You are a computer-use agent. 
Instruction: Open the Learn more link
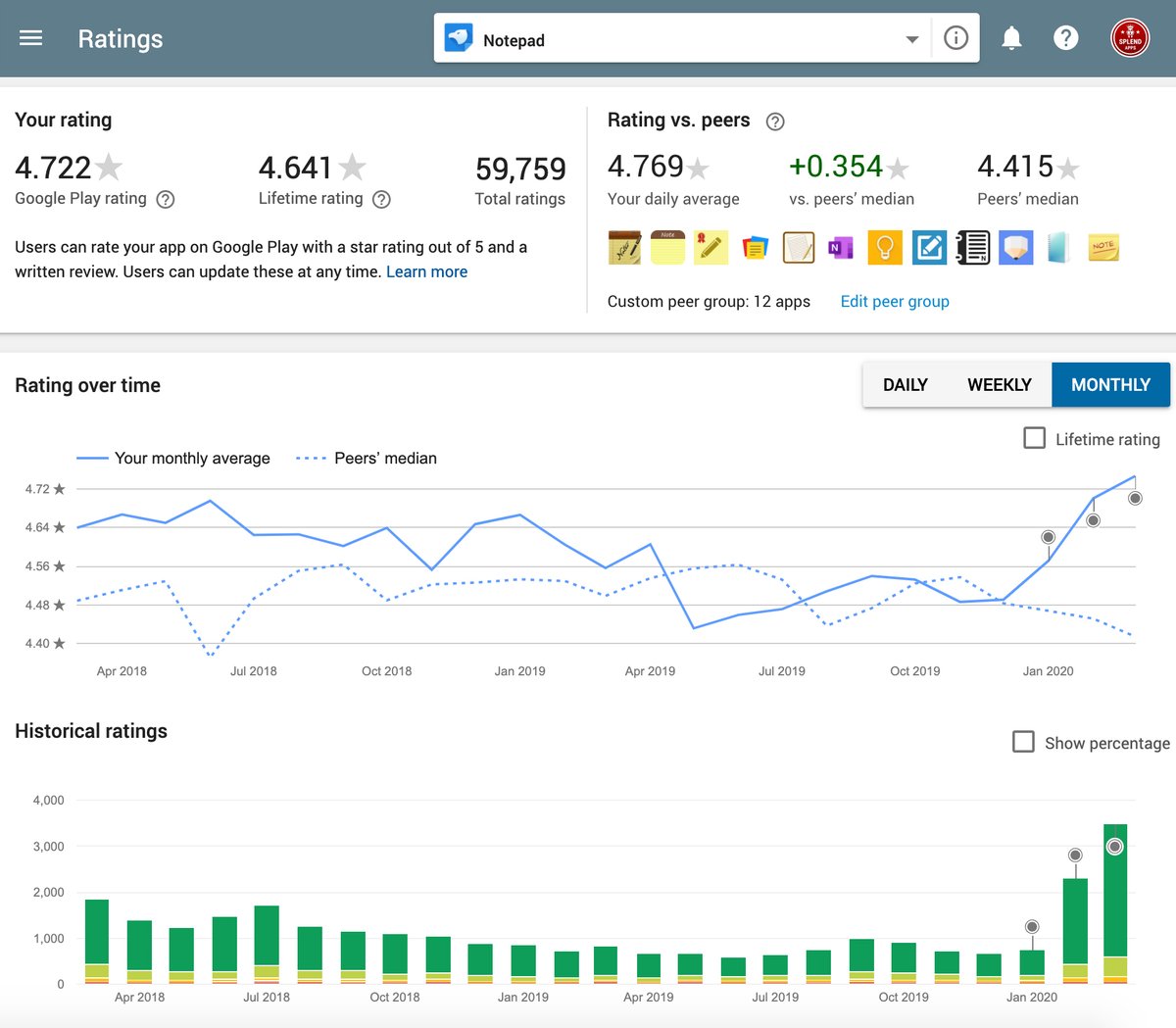pyautogui.click(x=426, y=272)
